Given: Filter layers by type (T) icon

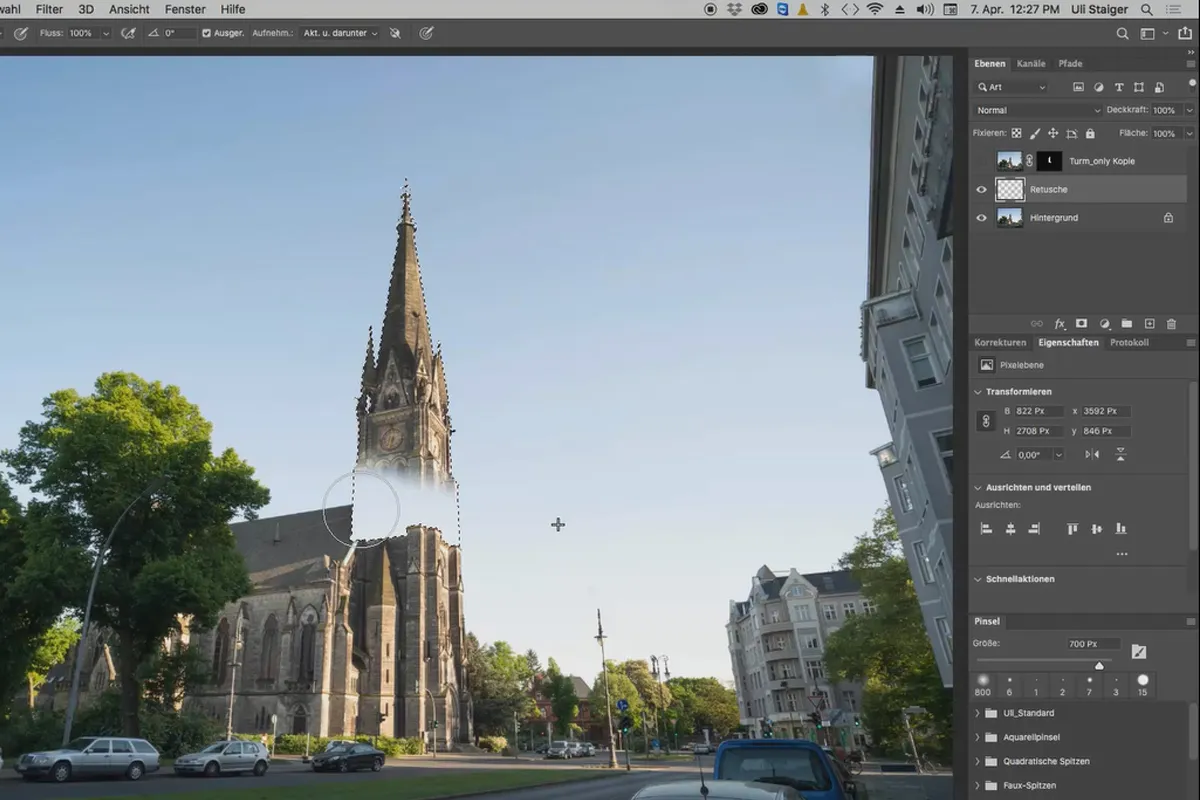Looking at the screenshot, I should [1119, 87].
